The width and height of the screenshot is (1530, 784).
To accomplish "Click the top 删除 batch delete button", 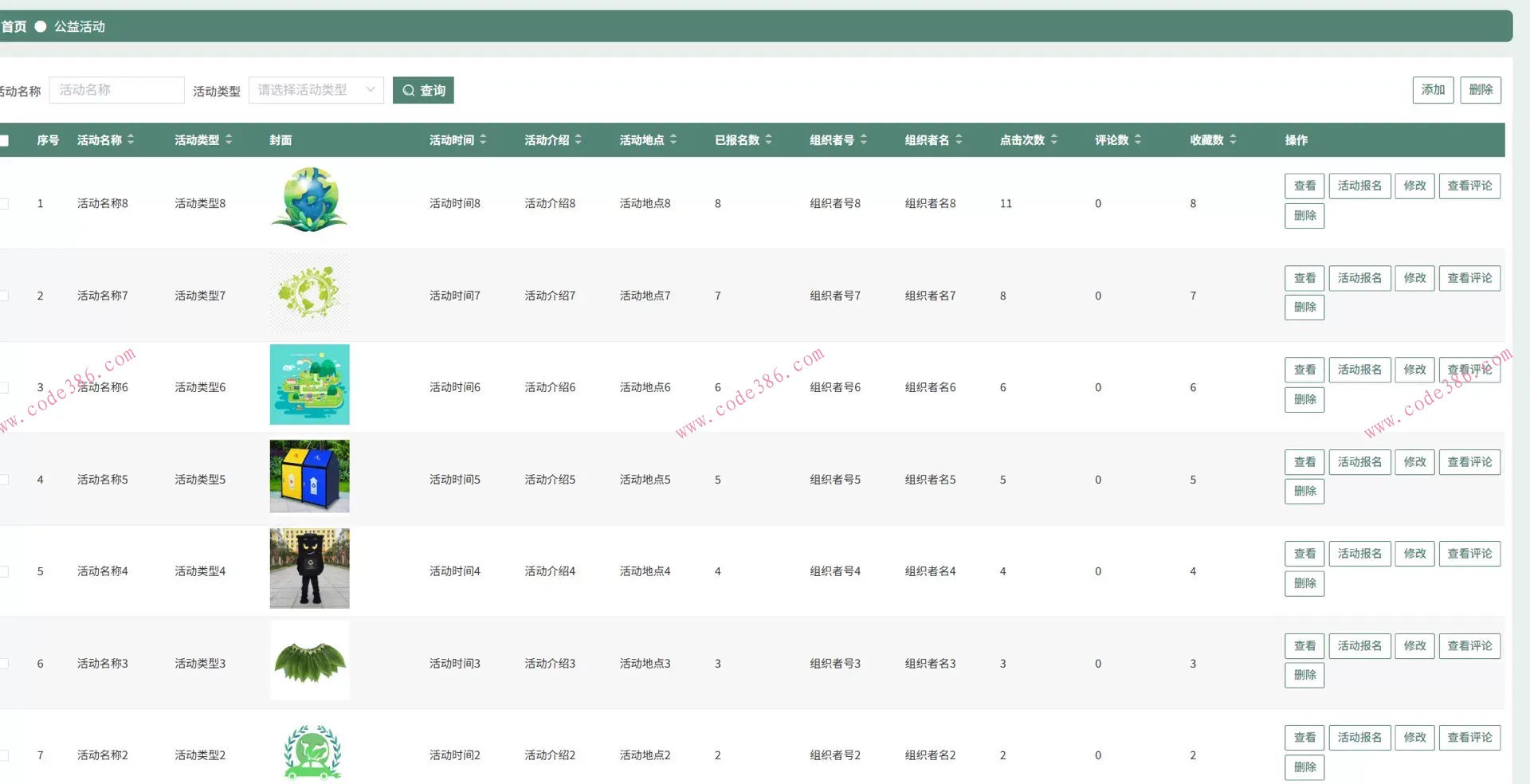I will (1481, 90).
